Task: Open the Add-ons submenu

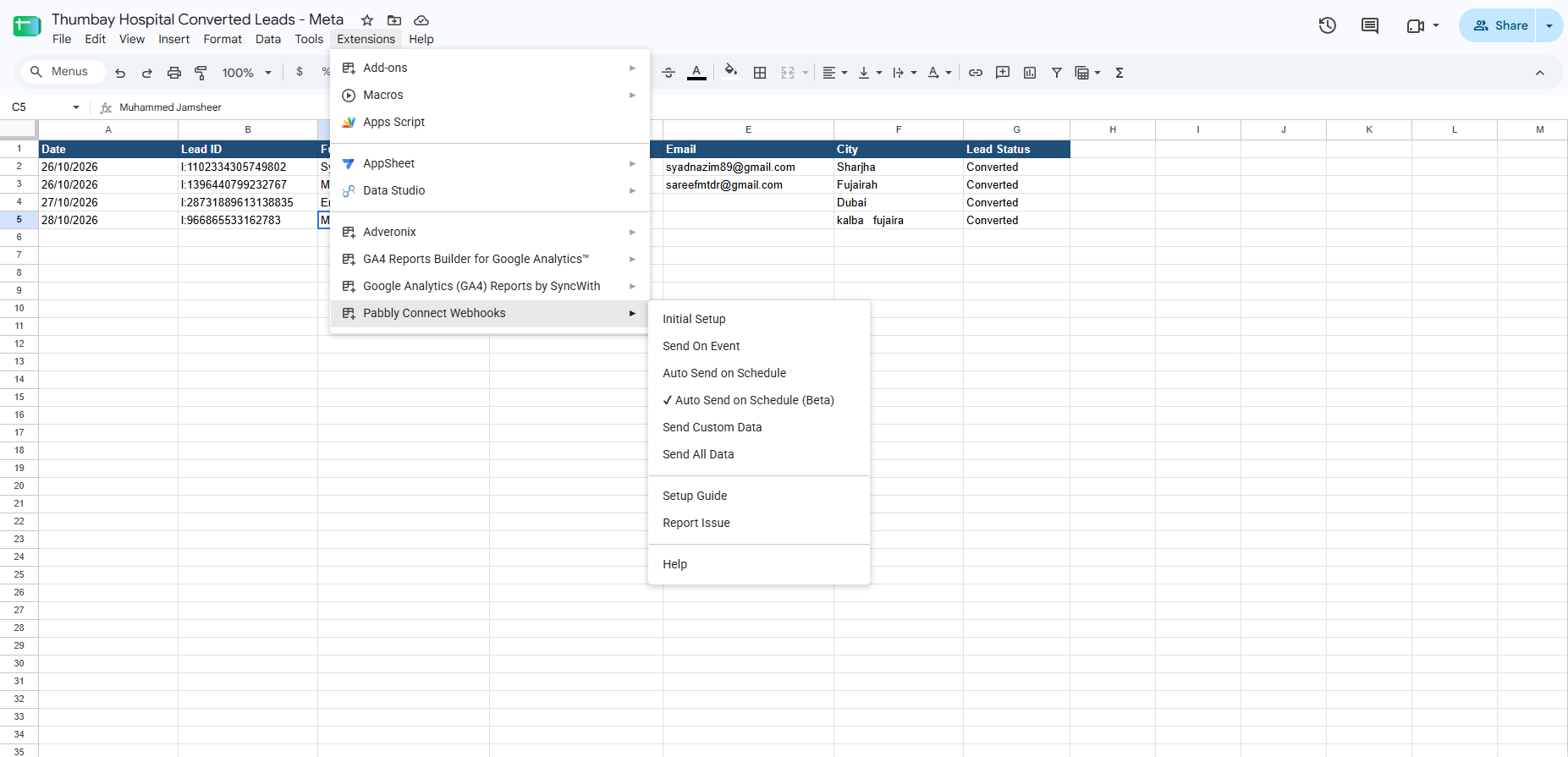Action: coord(489,68)
